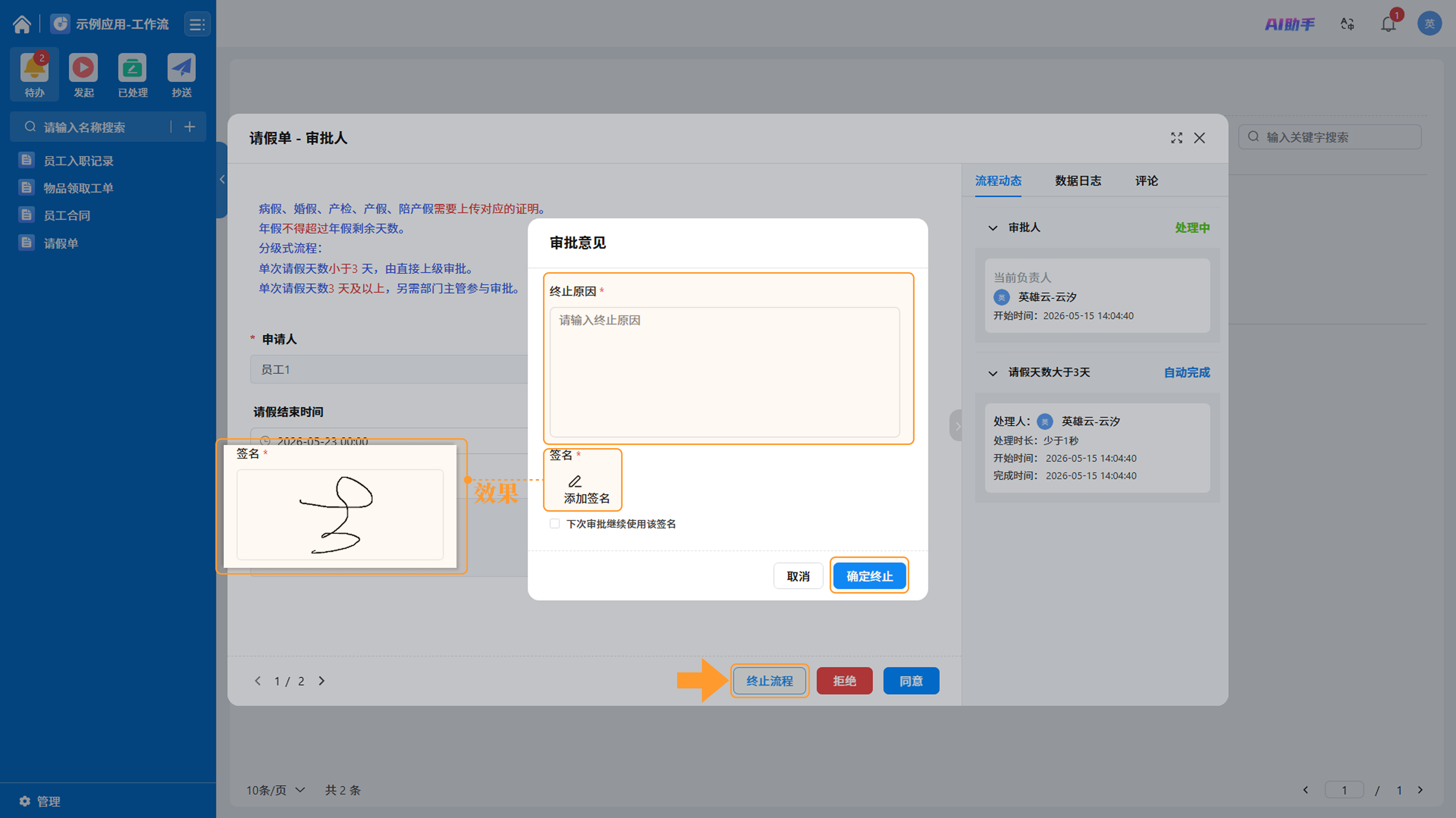Focus the 终止原因 text area
Image resolution: width=1456 pixels, height=818 pixels.
point(725,372)
